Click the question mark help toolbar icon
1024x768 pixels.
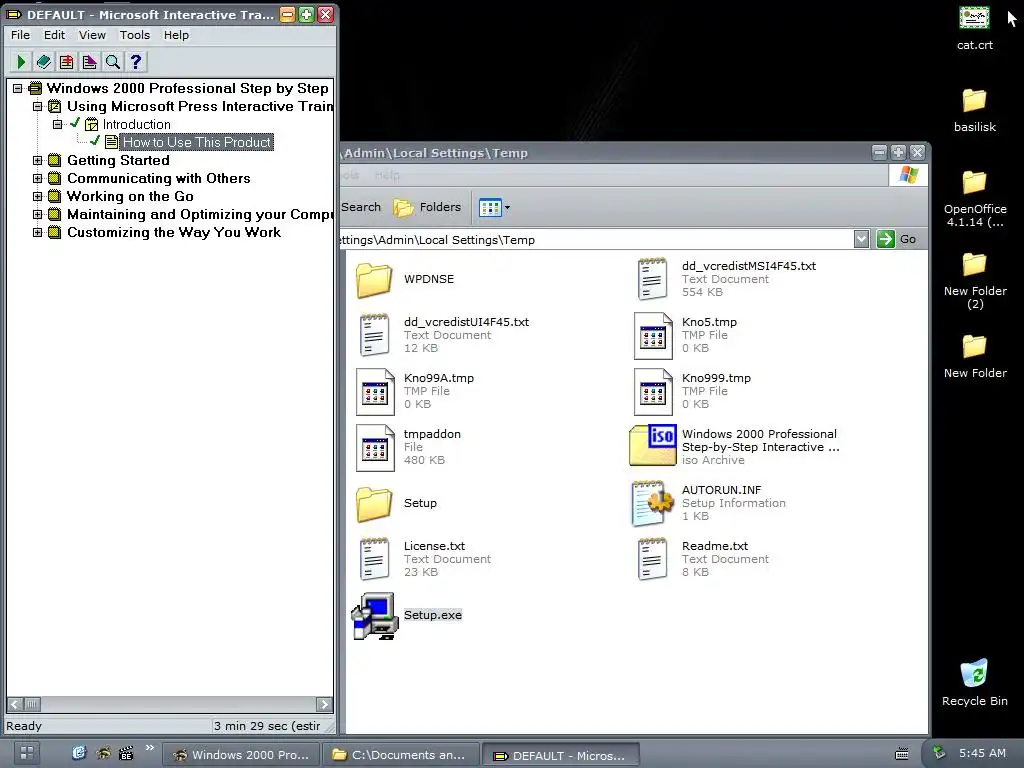pos(135,62)
